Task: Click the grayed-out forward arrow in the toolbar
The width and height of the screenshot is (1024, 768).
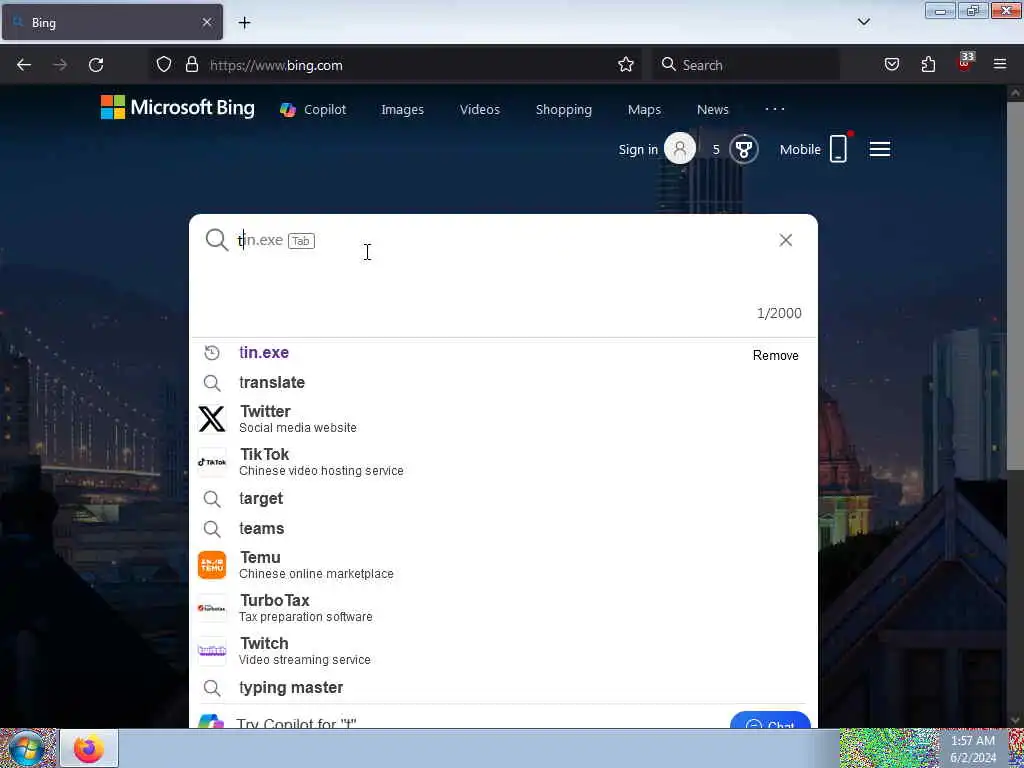Action: pyautogui.click(x=60, y=65)
